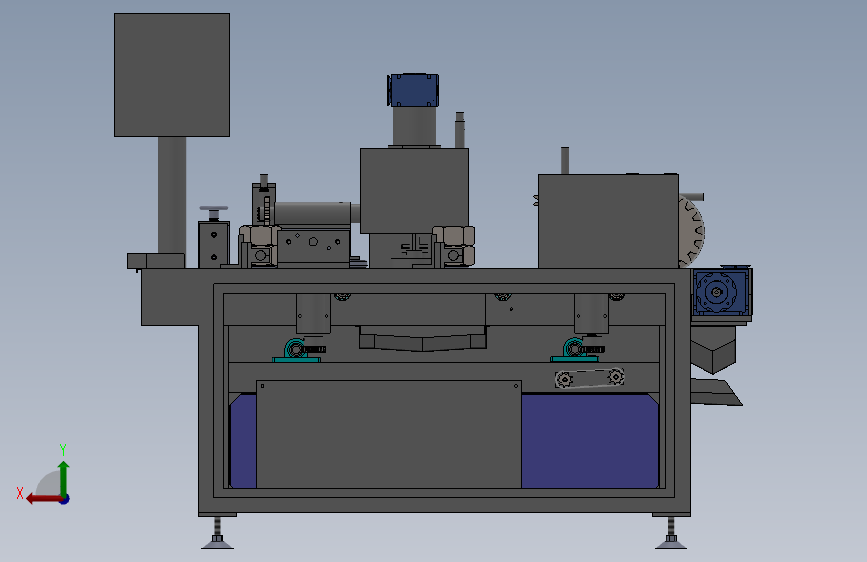Select the large gray center panel in frame

click(x=389, y=434)
